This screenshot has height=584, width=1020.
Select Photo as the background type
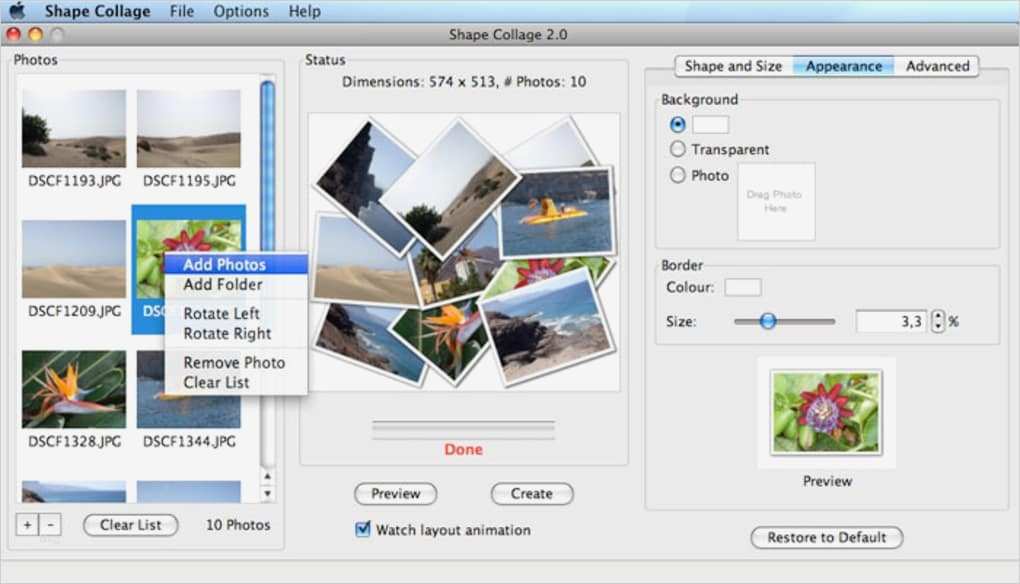[x=676, y=175]
